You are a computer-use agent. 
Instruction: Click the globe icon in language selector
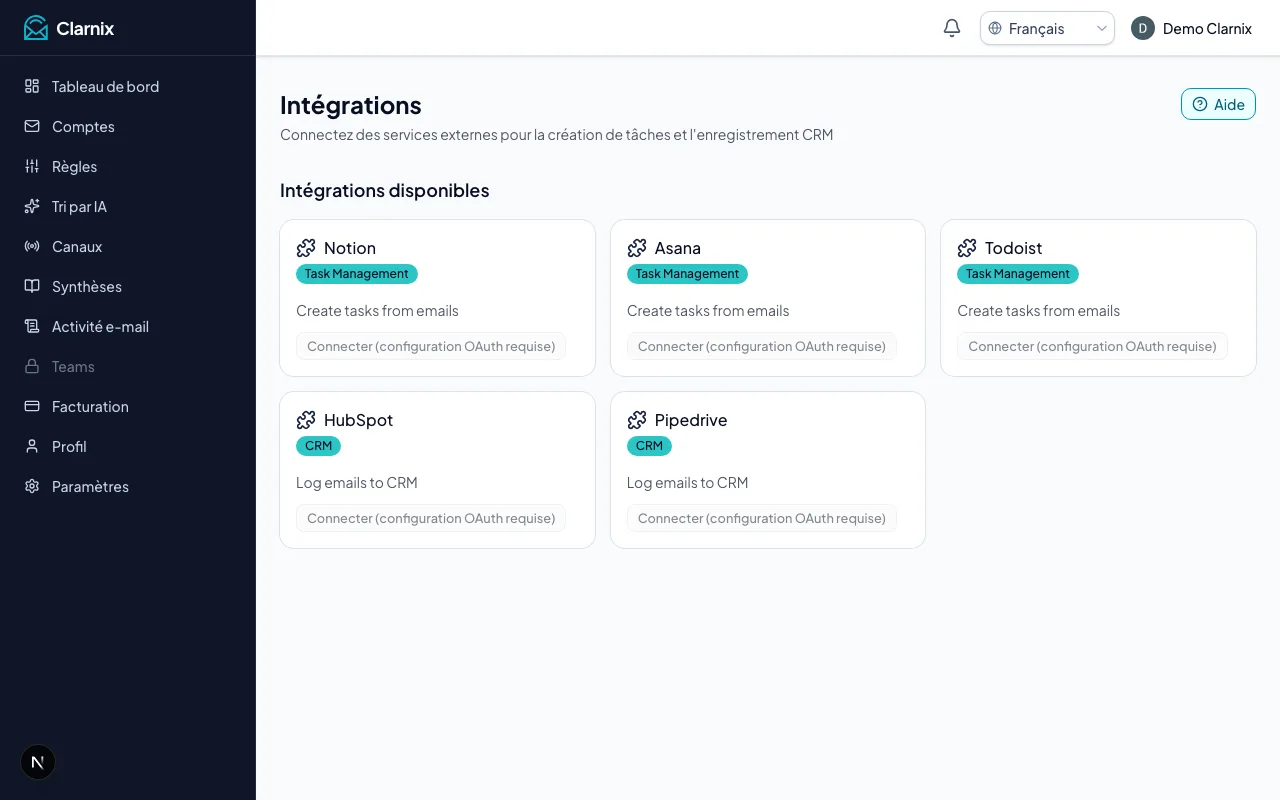(995, 28)
